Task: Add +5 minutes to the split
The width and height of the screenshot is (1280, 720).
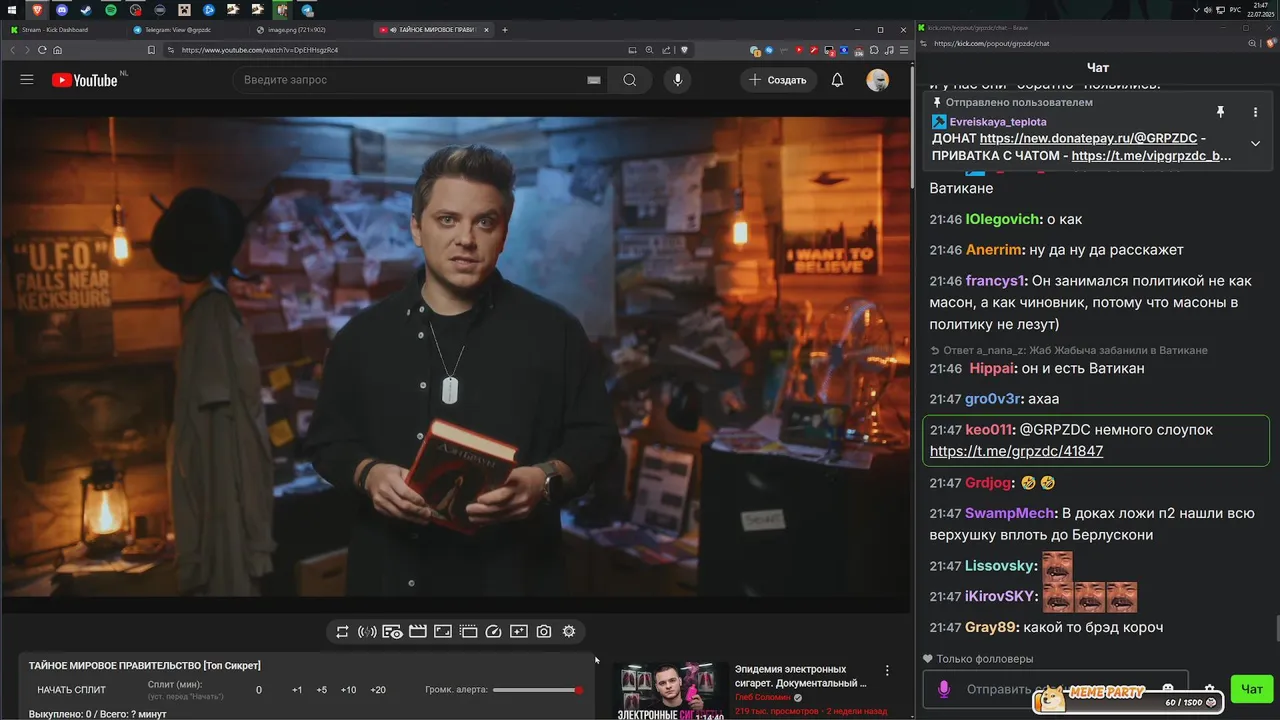Action: pos(322,690)
